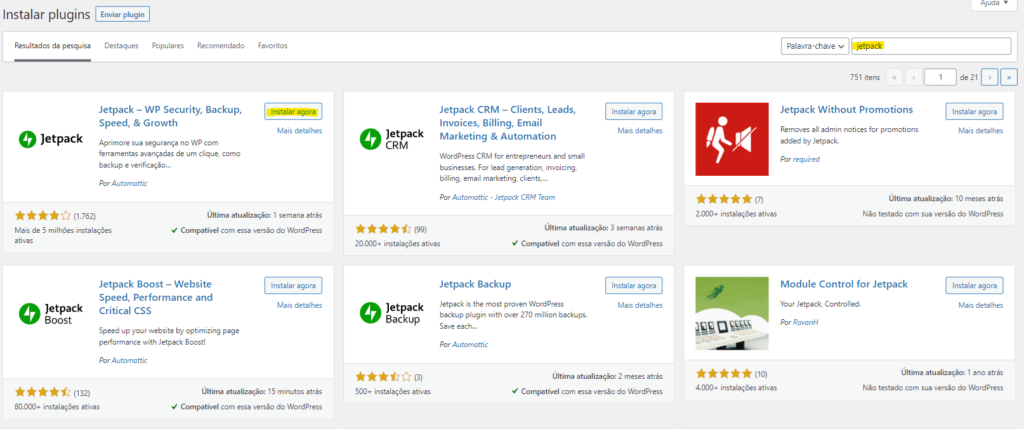Image resolution: width=1024 pixels, height=429 pixels.
Task: Install Jetpack Without Promotions now
Action: pos(974,112)
